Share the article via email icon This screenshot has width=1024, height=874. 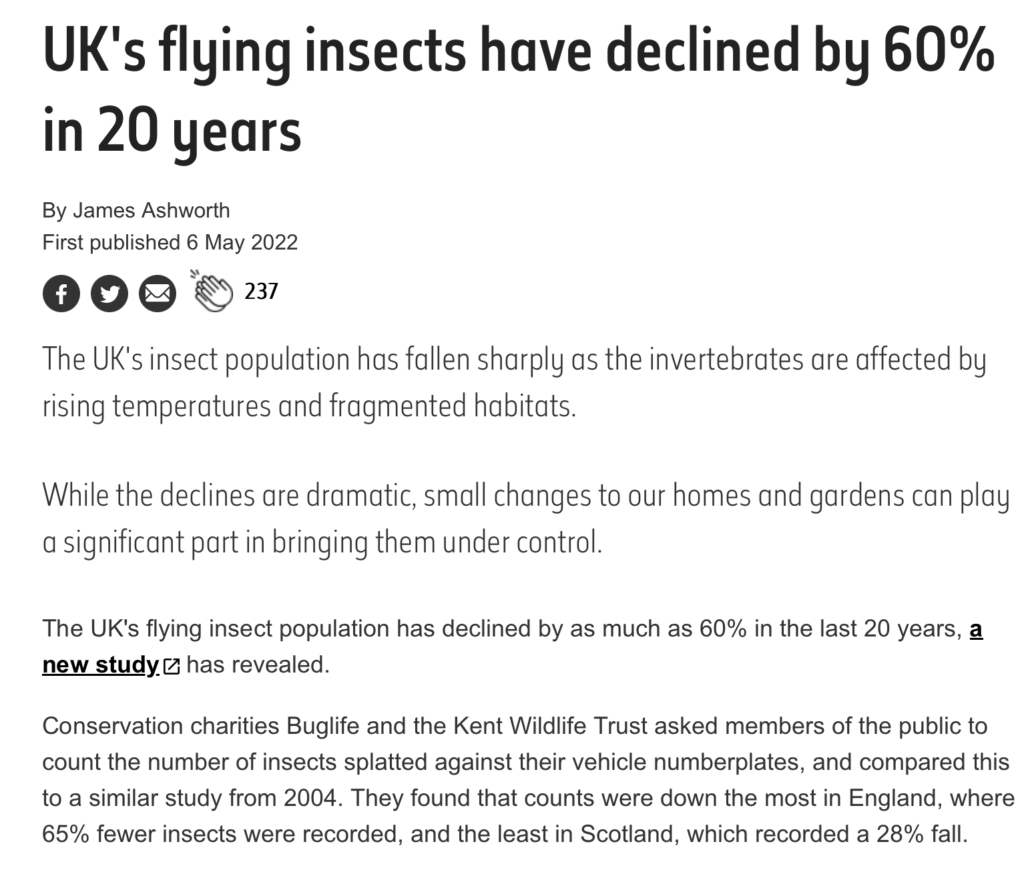[156, 294]
